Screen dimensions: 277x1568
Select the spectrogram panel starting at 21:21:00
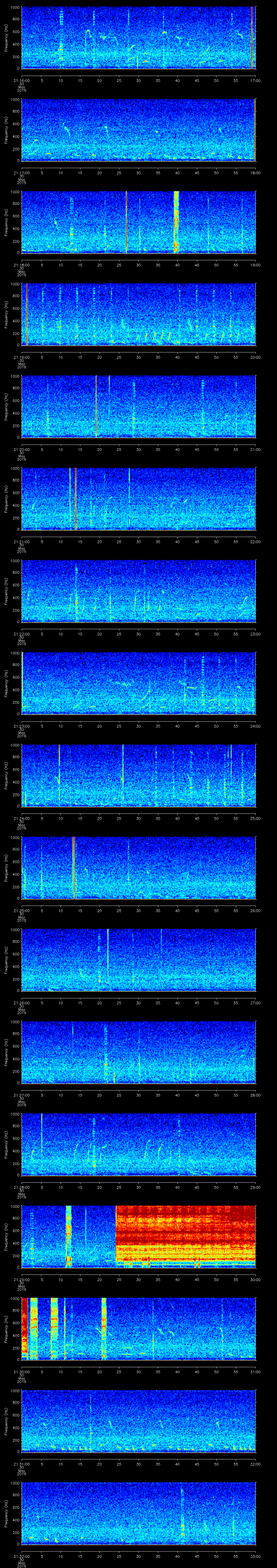pyautogui.click(x=139, y=499)
